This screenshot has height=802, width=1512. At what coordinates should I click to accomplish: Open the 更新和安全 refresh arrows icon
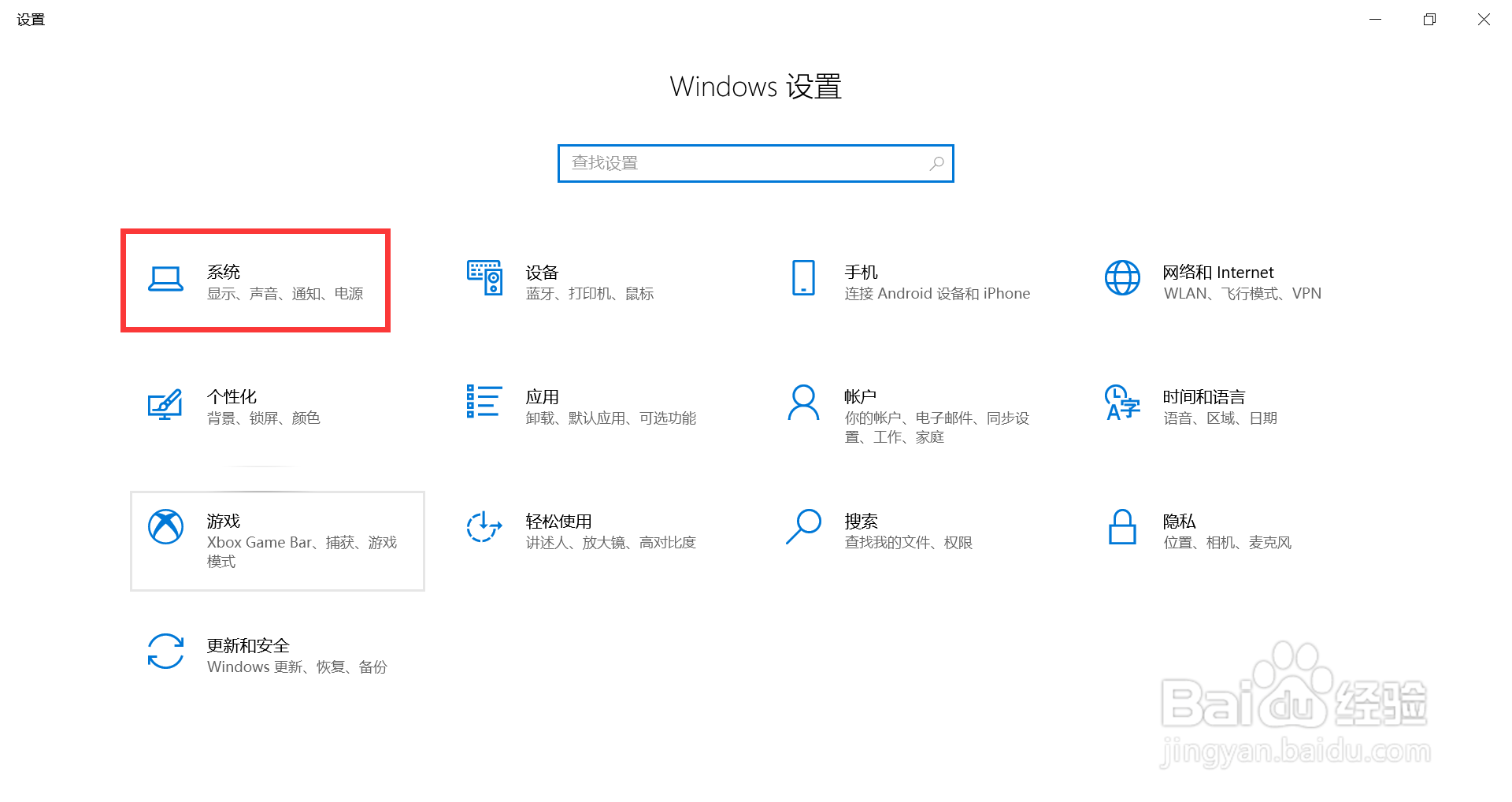click(x=165, y=652)
